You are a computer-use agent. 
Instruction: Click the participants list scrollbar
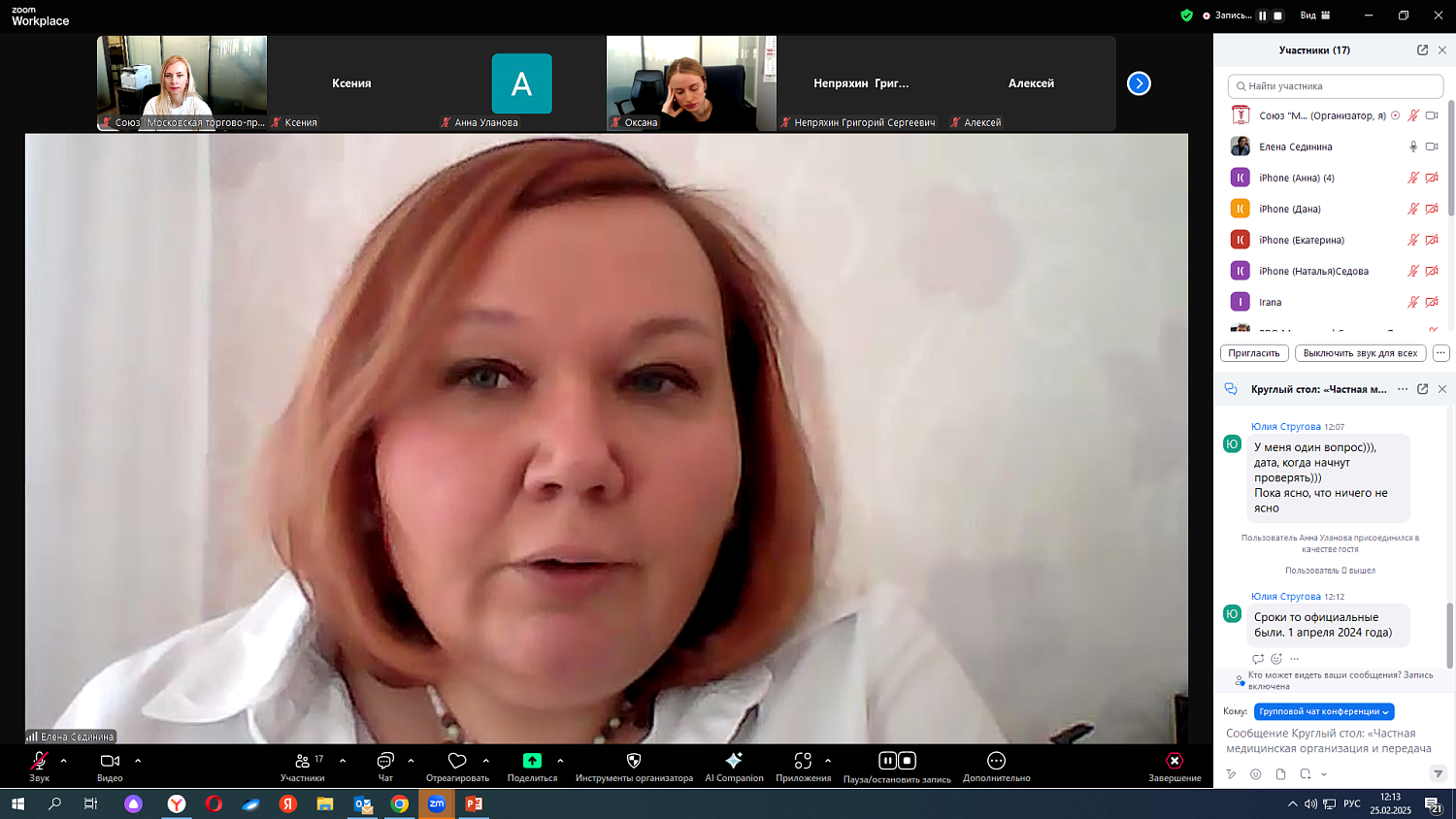point(1451,157)
